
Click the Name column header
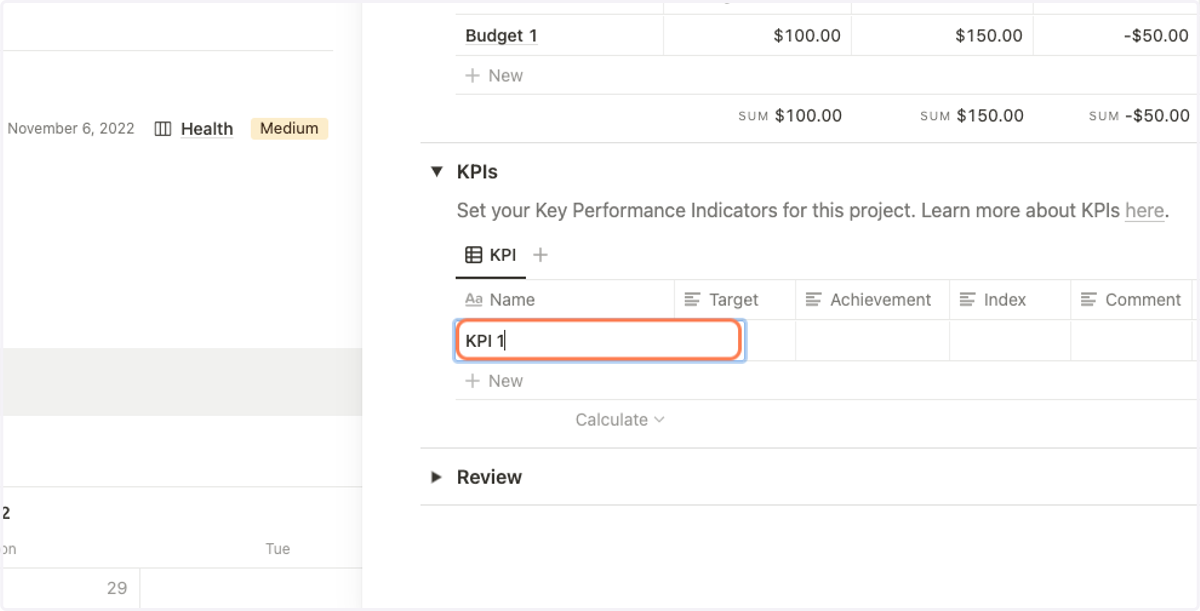565,300
